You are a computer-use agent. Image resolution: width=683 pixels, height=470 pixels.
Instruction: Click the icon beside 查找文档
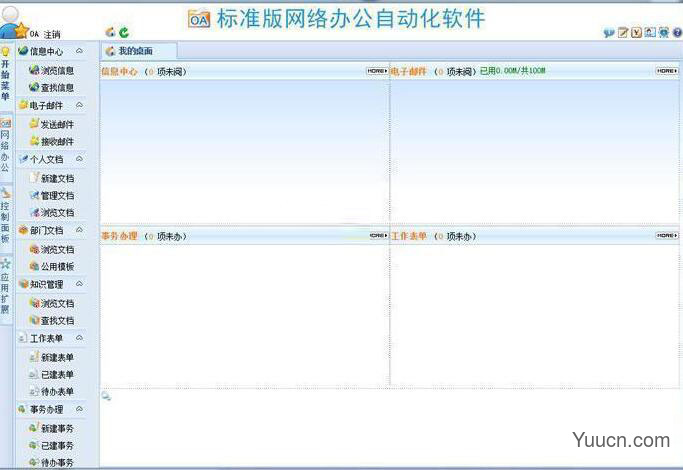click(x=34, y=320)
